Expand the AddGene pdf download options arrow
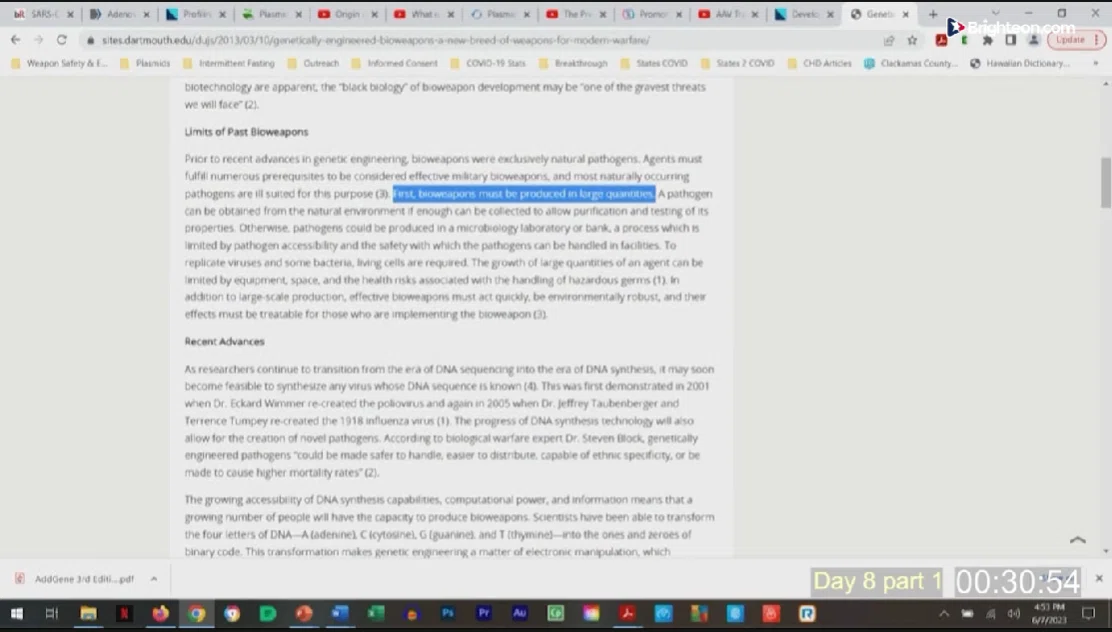The width and height of the screenshot is (1112, 632). [x=154, y=579]
